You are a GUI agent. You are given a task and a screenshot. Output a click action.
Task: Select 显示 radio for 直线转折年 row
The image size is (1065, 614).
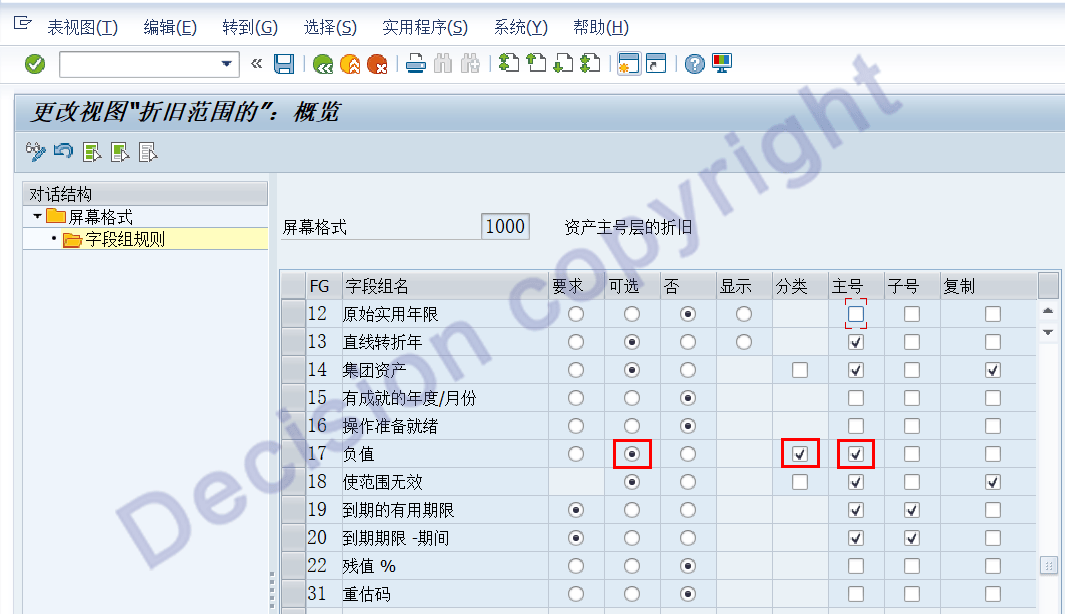[x=744, y=342]
